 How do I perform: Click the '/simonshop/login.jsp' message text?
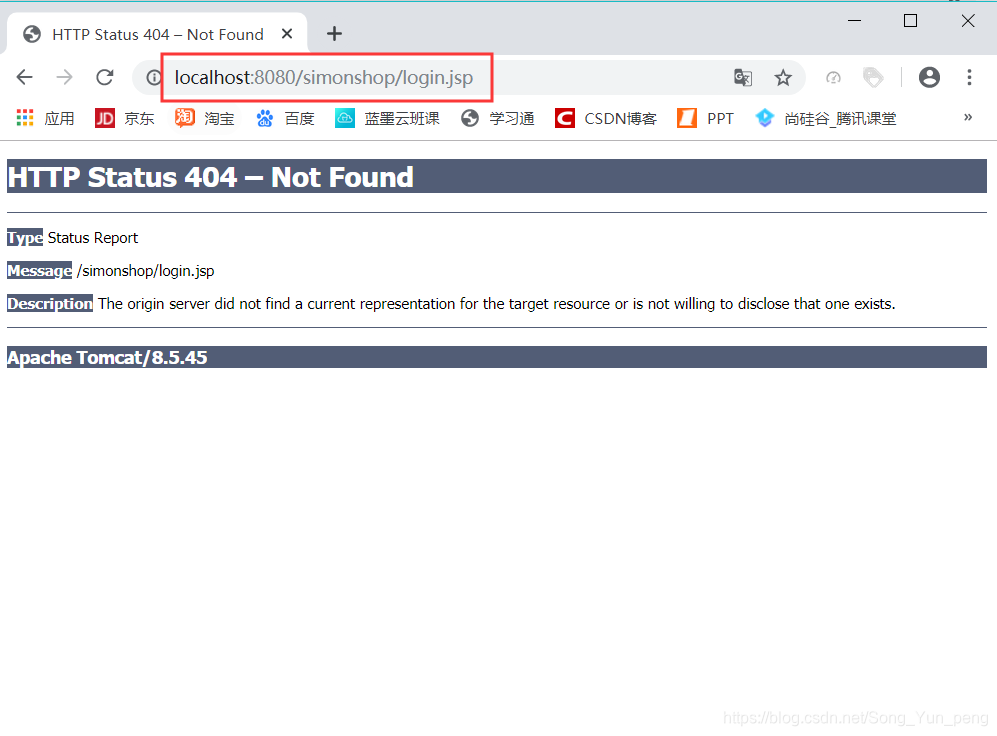pyautogui.click(x=146, y=271)
